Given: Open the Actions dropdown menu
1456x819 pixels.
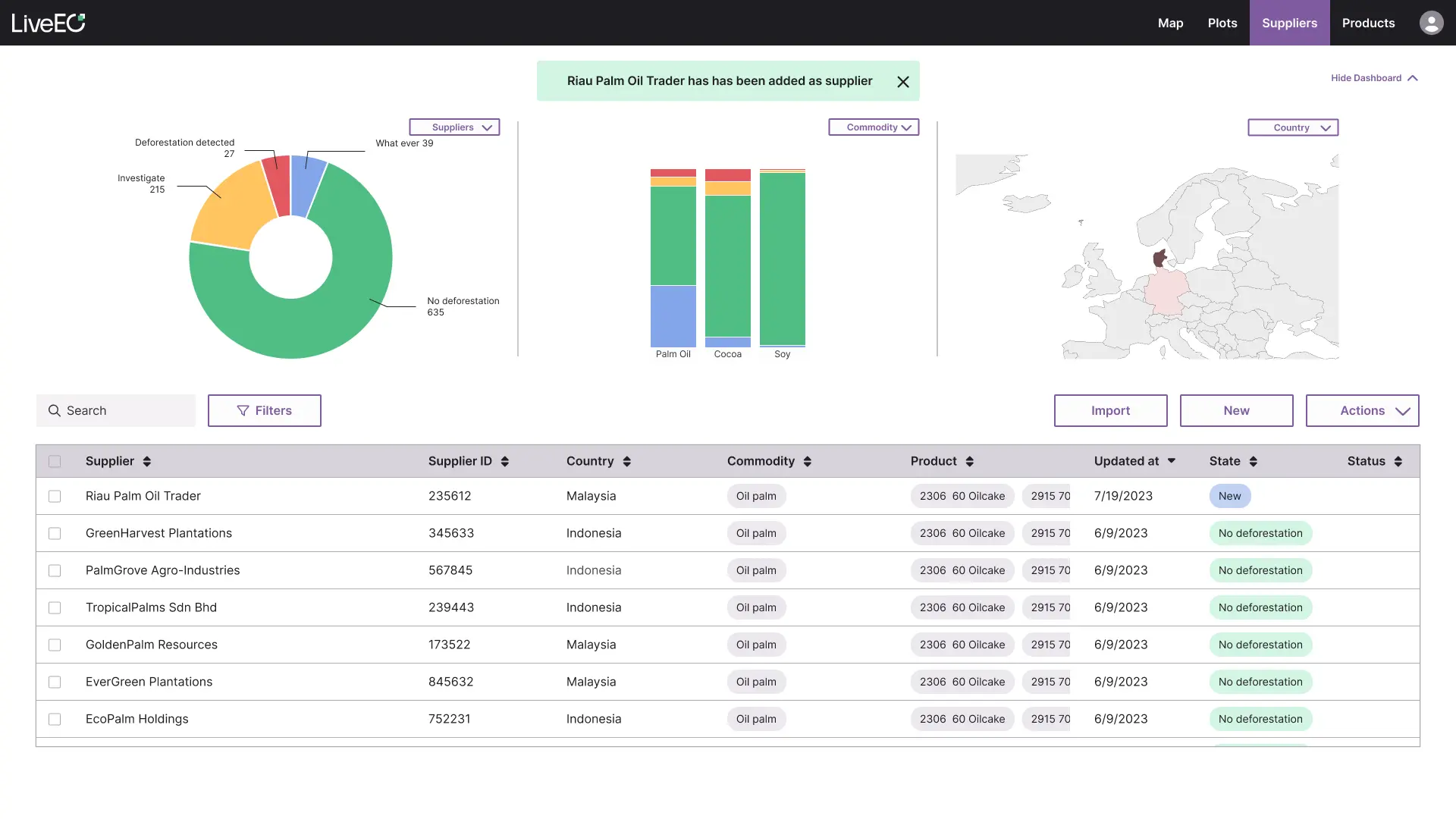Looking at the screenshot, I should click(x=1362, y=410).
